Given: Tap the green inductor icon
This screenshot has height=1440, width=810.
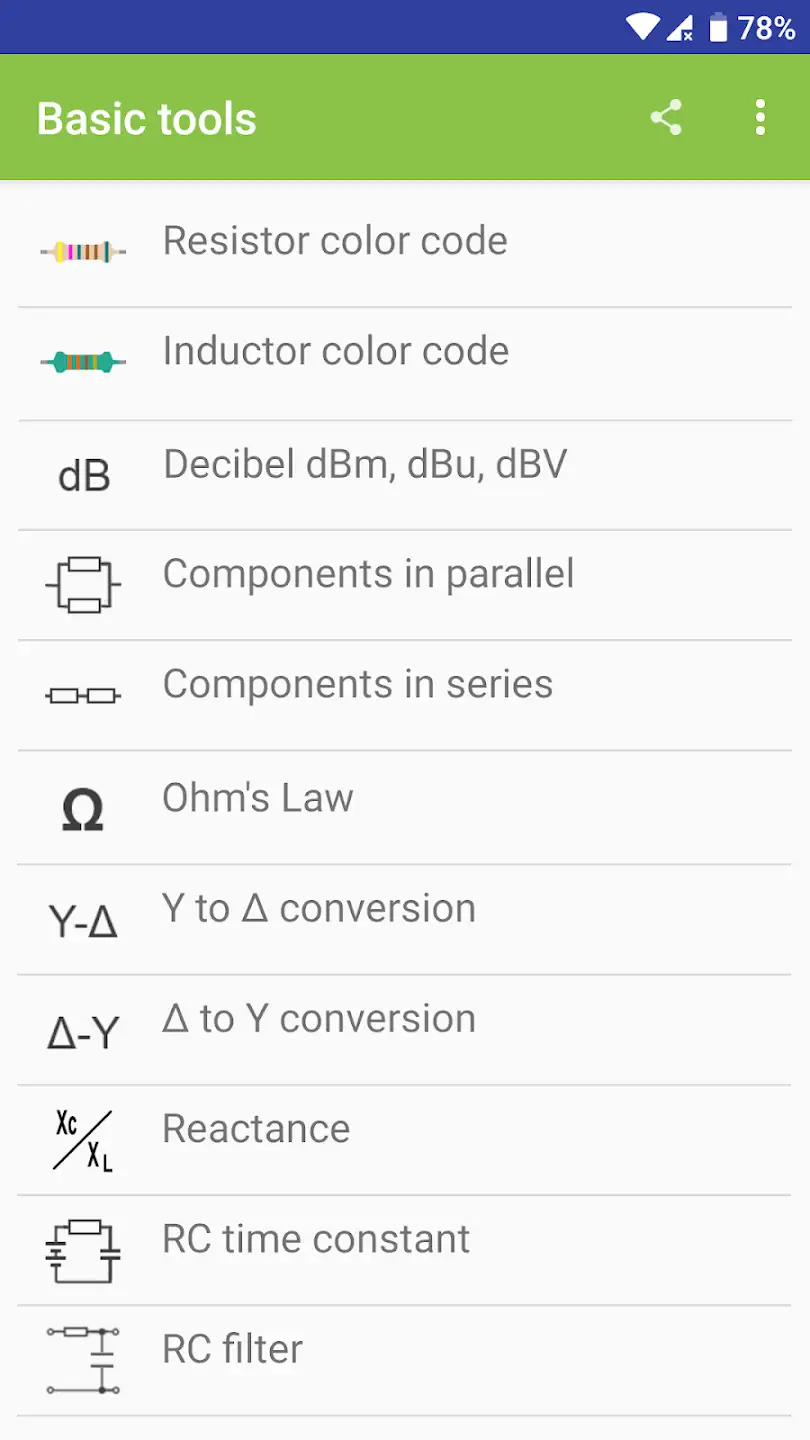Looking at the screenshot, I should tap(83, 362).
